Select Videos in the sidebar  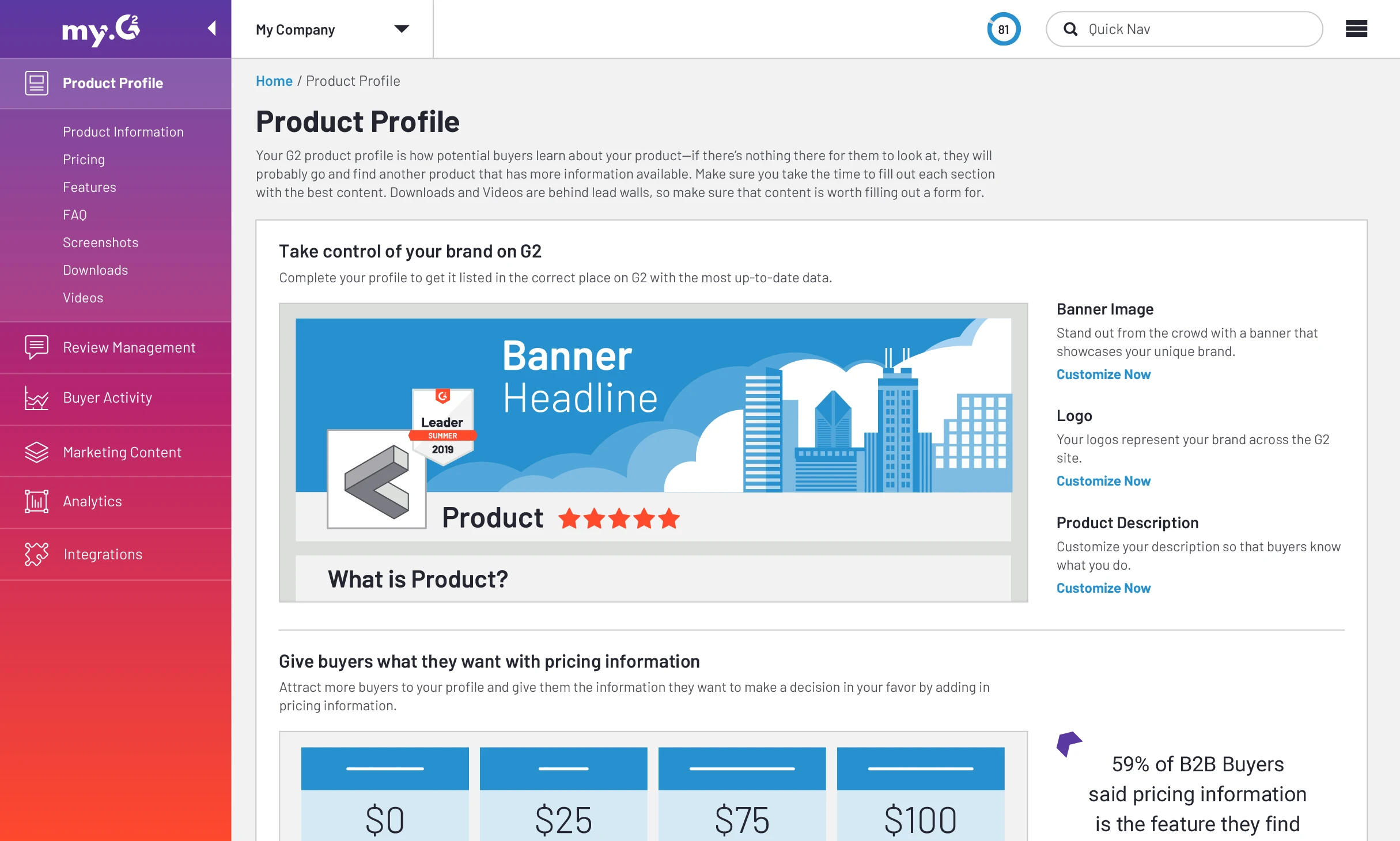pyautogui.click(x=83, y=297)
